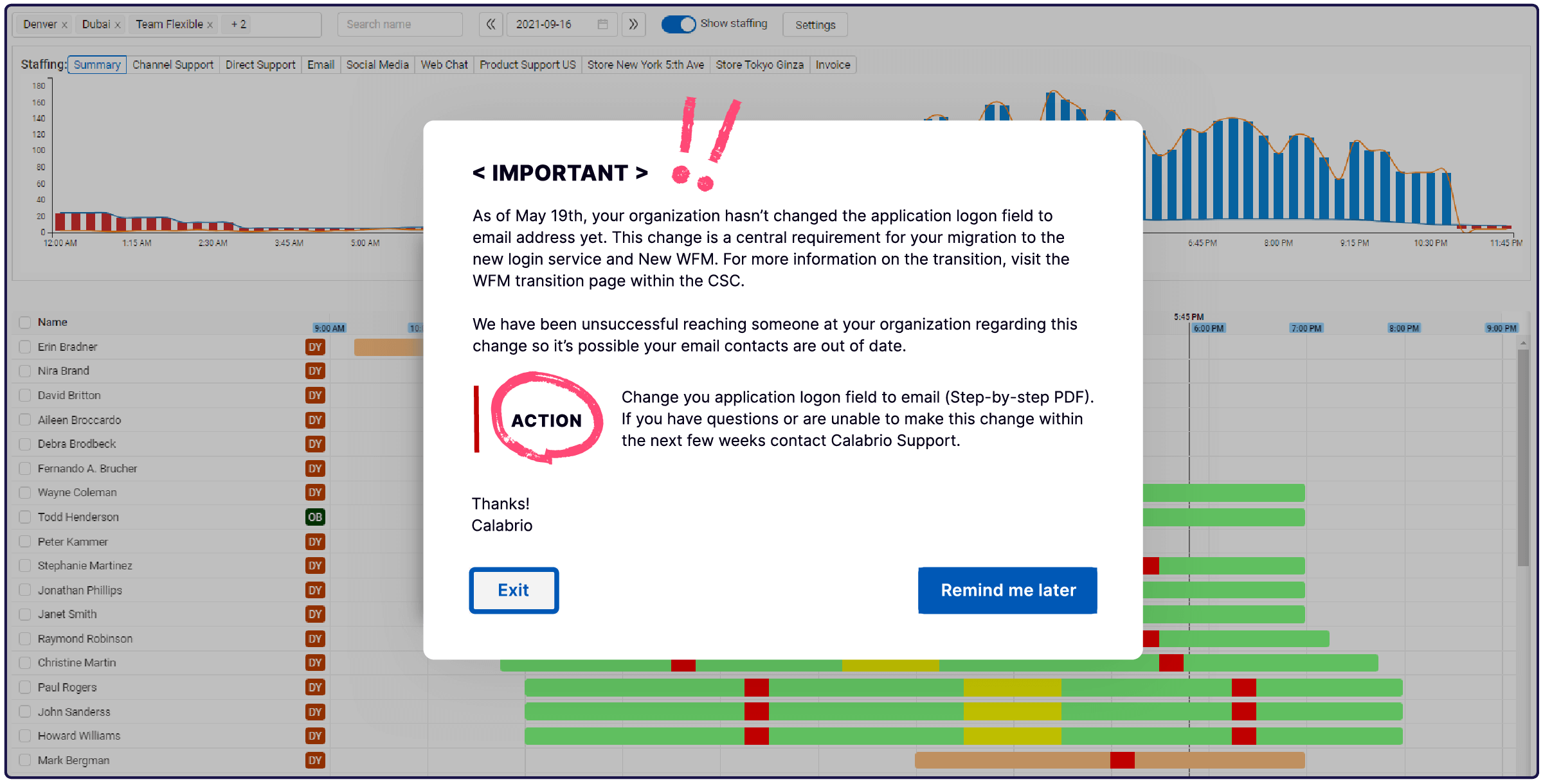Switch to Social Media tab
This screenshot has width=1543, height=784.
377,65
